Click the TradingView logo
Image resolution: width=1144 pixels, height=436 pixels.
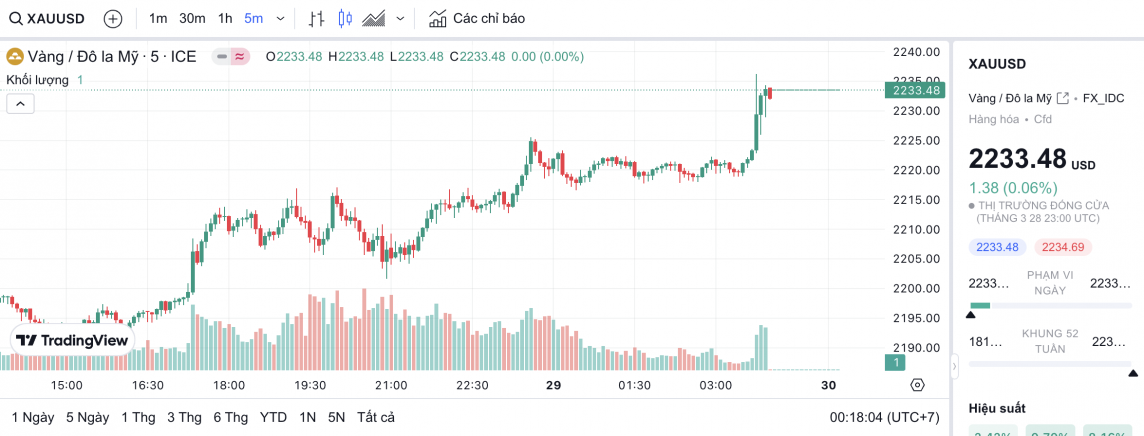72,340
